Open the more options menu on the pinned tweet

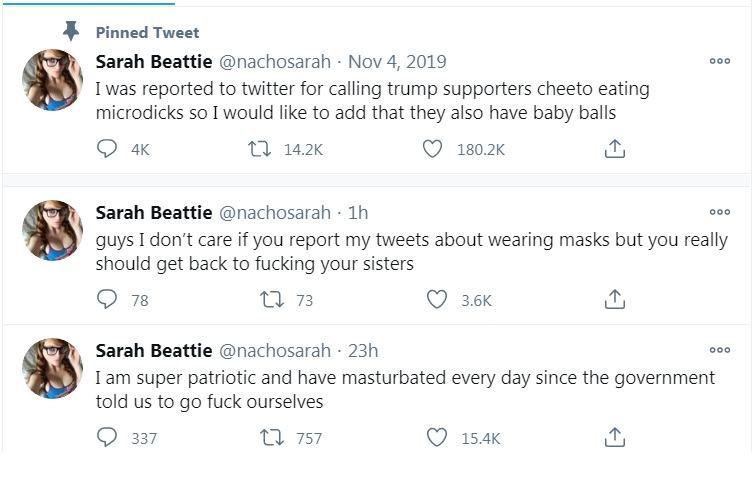click(719, 61)
